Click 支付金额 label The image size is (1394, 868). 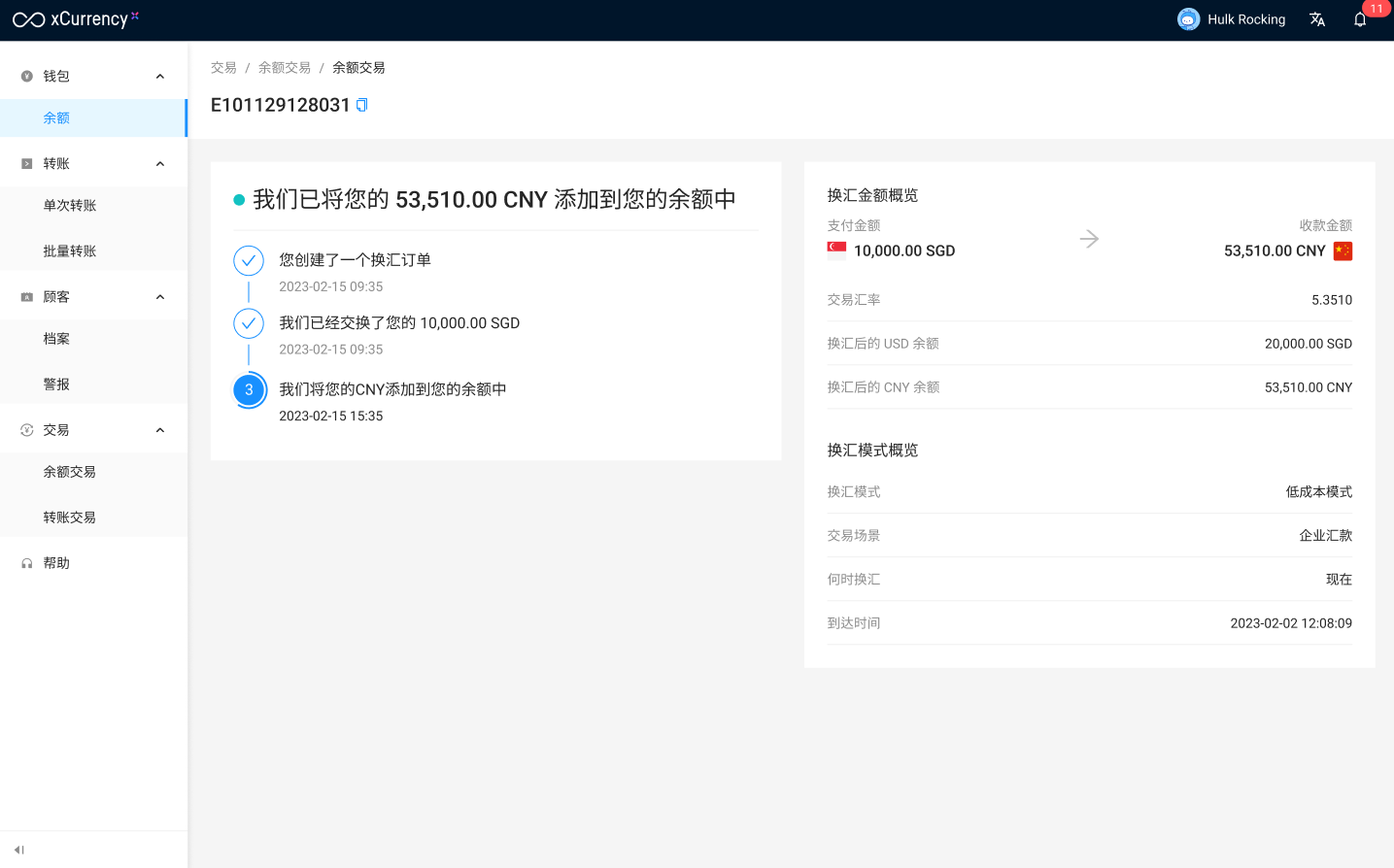pos(853,225)
